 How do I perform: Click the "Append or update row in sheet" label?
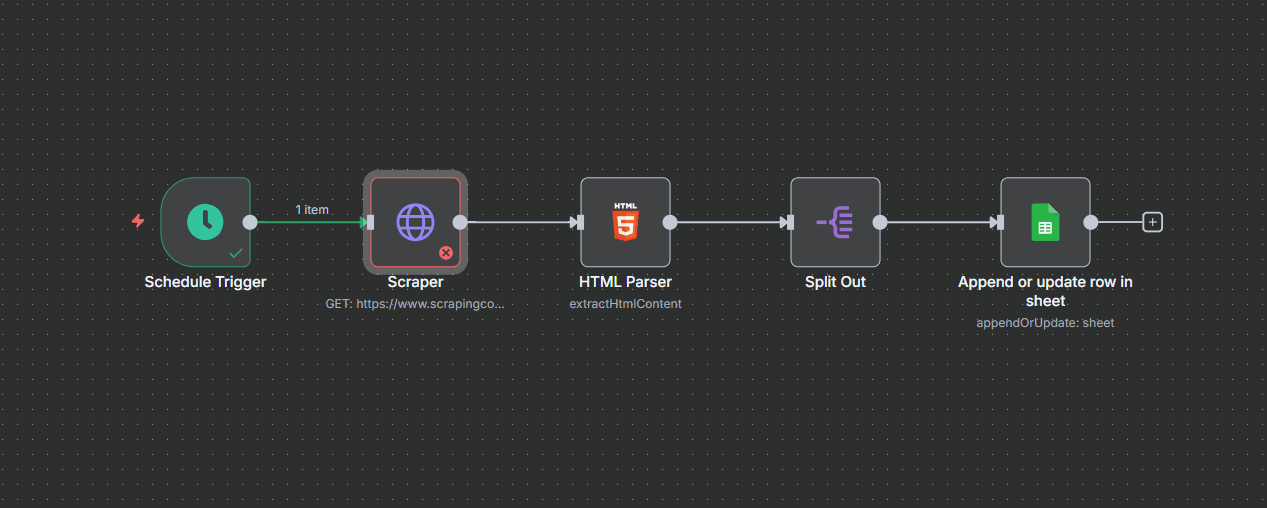pos(1045,291)
